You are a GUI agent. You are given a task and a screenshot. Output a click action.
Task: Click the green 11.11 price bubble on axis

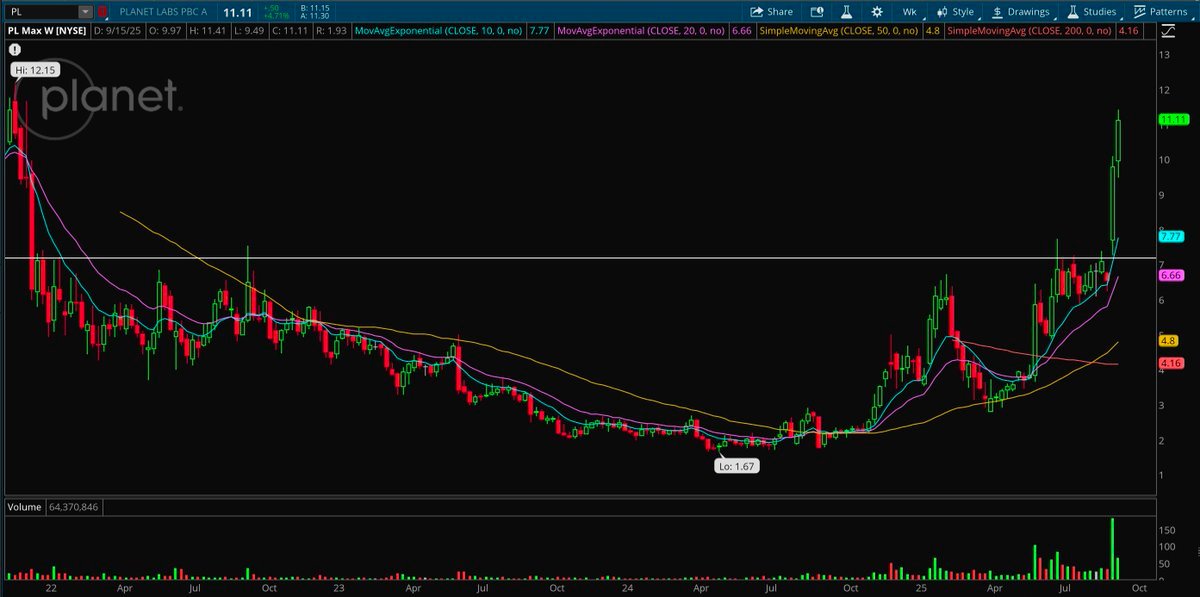click(1171, 120)
